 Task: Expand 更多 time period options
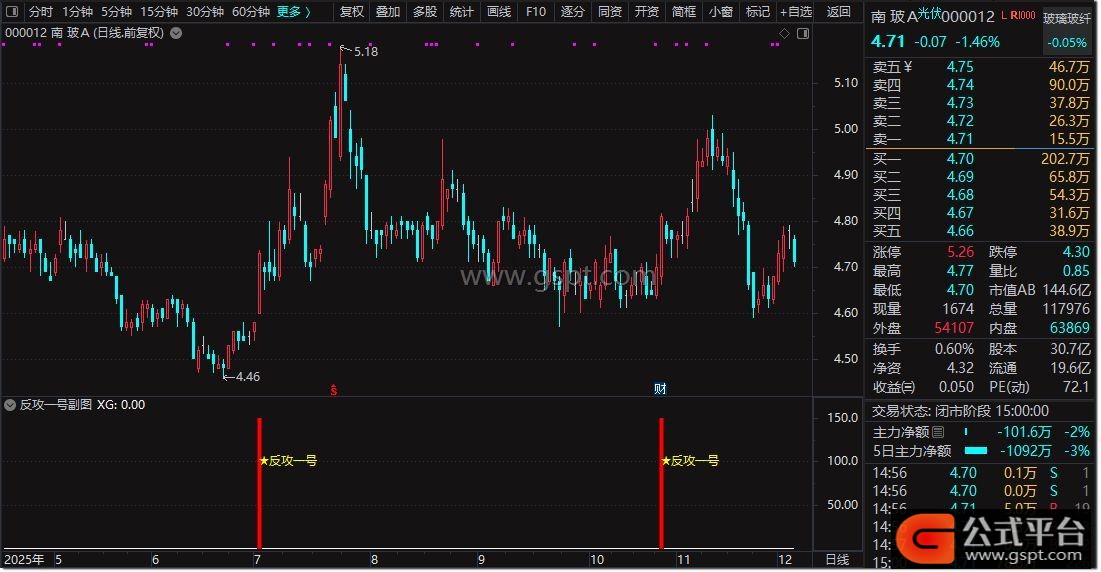(293, 12)
